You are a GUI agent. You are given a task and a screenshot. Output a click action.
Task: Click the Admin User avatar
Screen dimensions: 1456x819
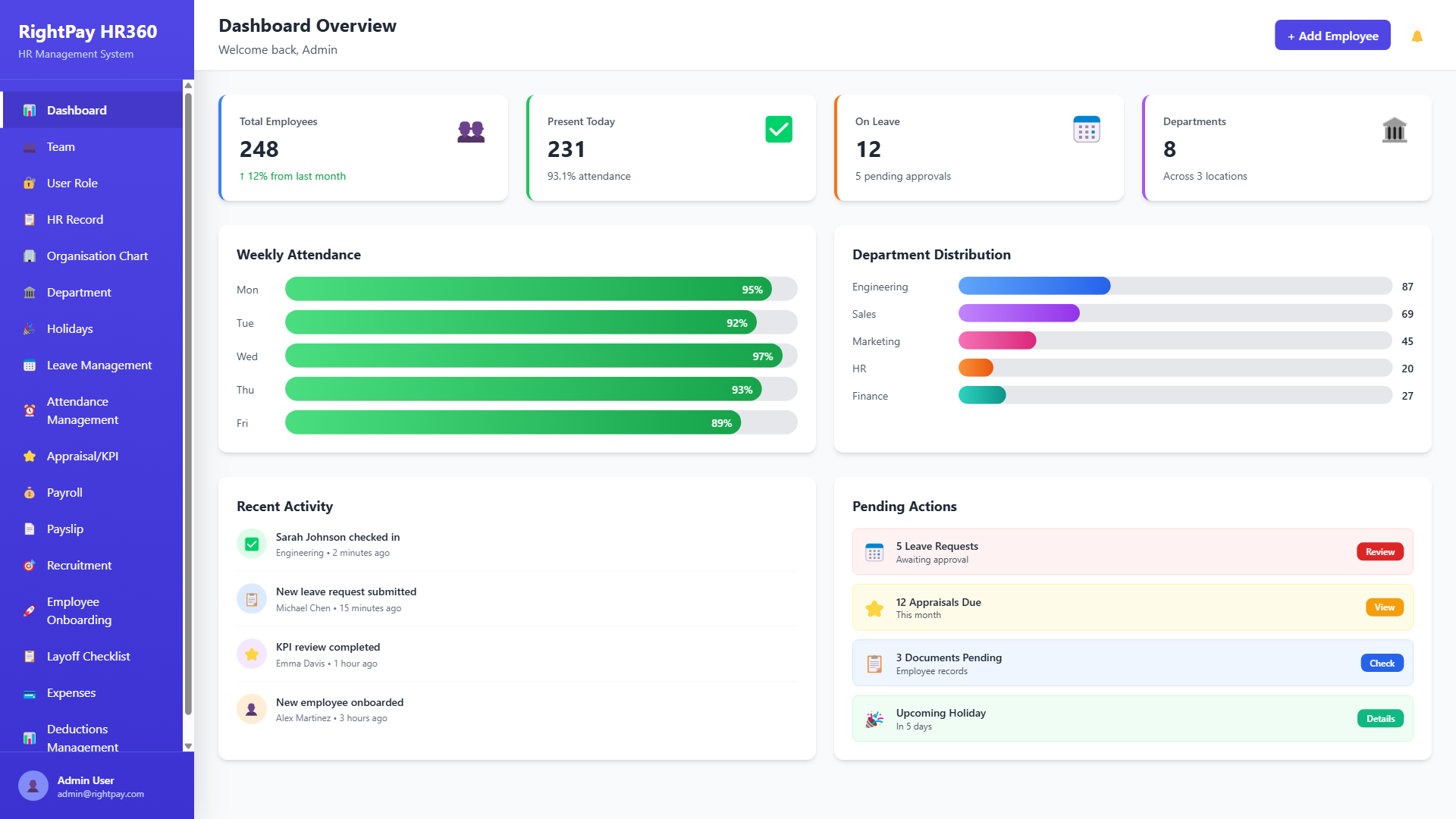pos(33,786)
